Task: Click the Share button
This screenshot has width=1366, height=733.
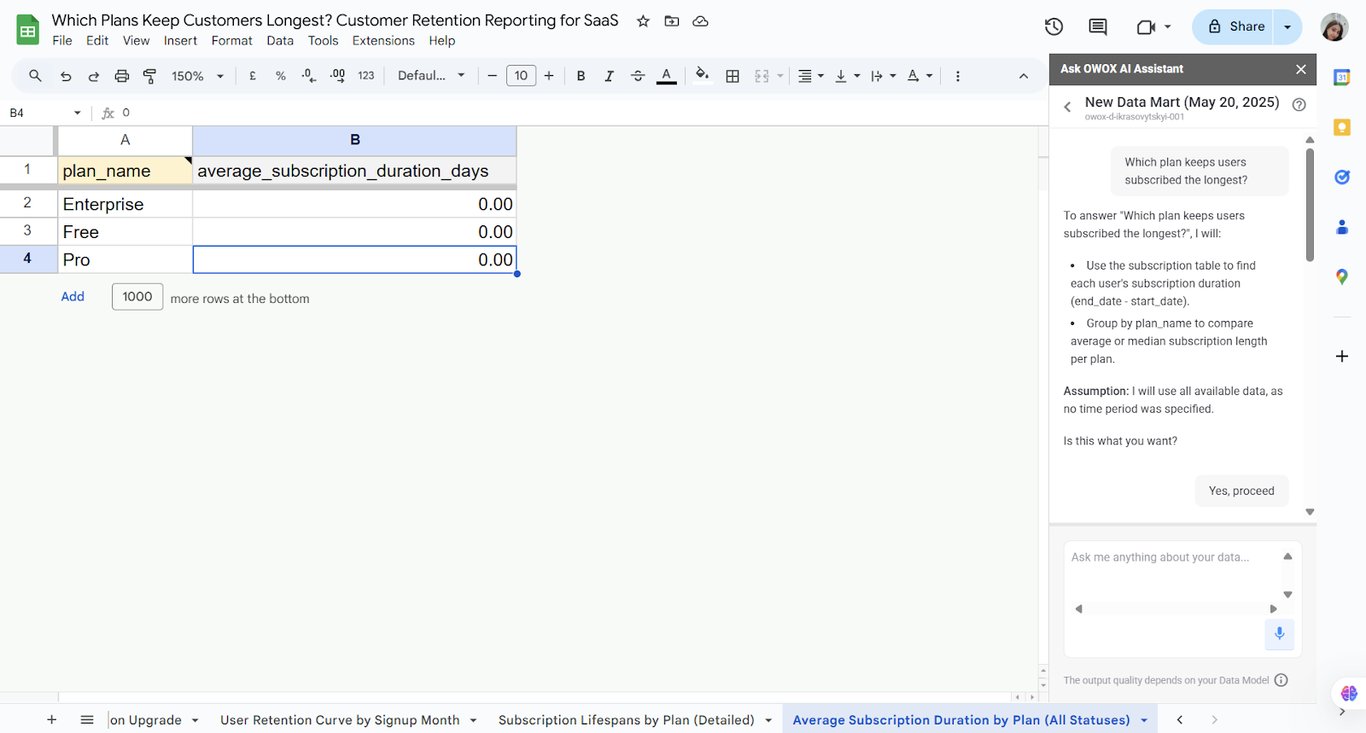Action: click(x=1234, y=27)
